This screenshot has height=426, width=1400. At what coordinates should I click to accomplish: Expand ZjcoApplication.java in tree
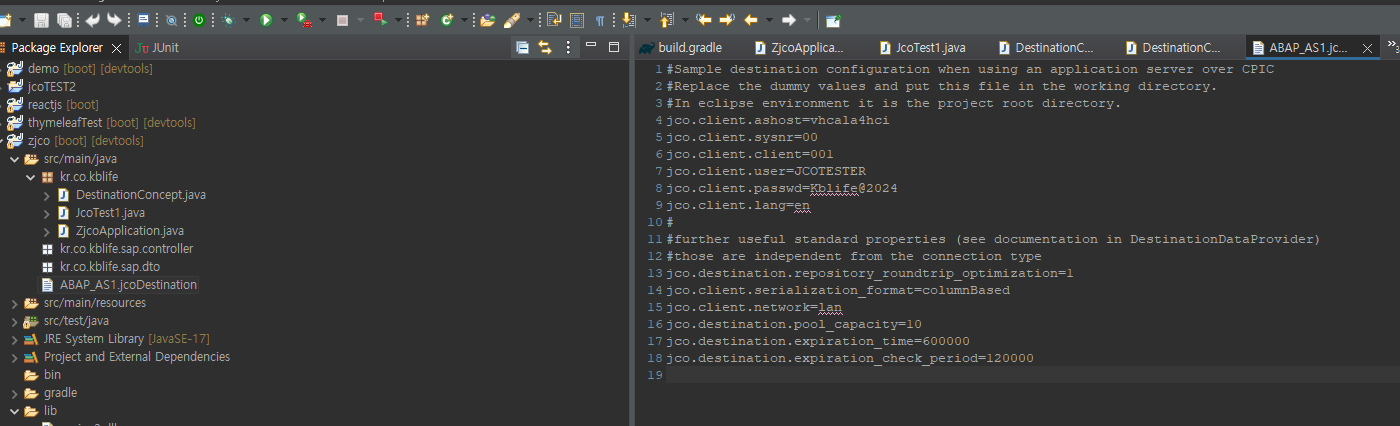tap(47, 231)
